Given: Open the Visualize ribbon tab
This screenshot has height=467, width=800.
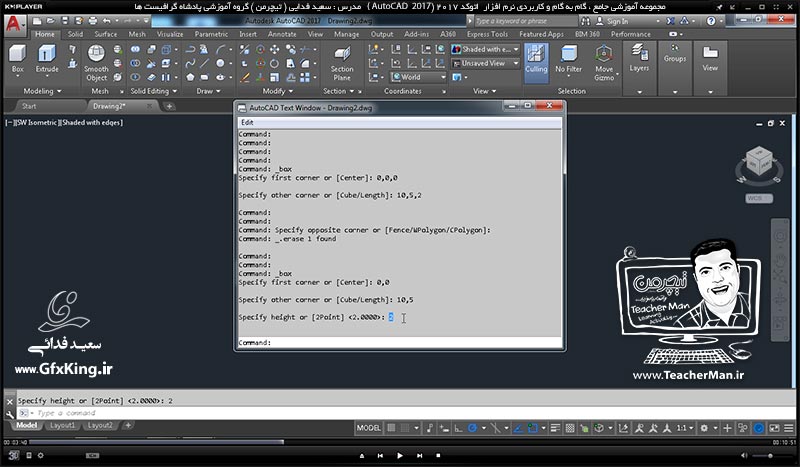Looking at the screenshot, I should 170,34.
